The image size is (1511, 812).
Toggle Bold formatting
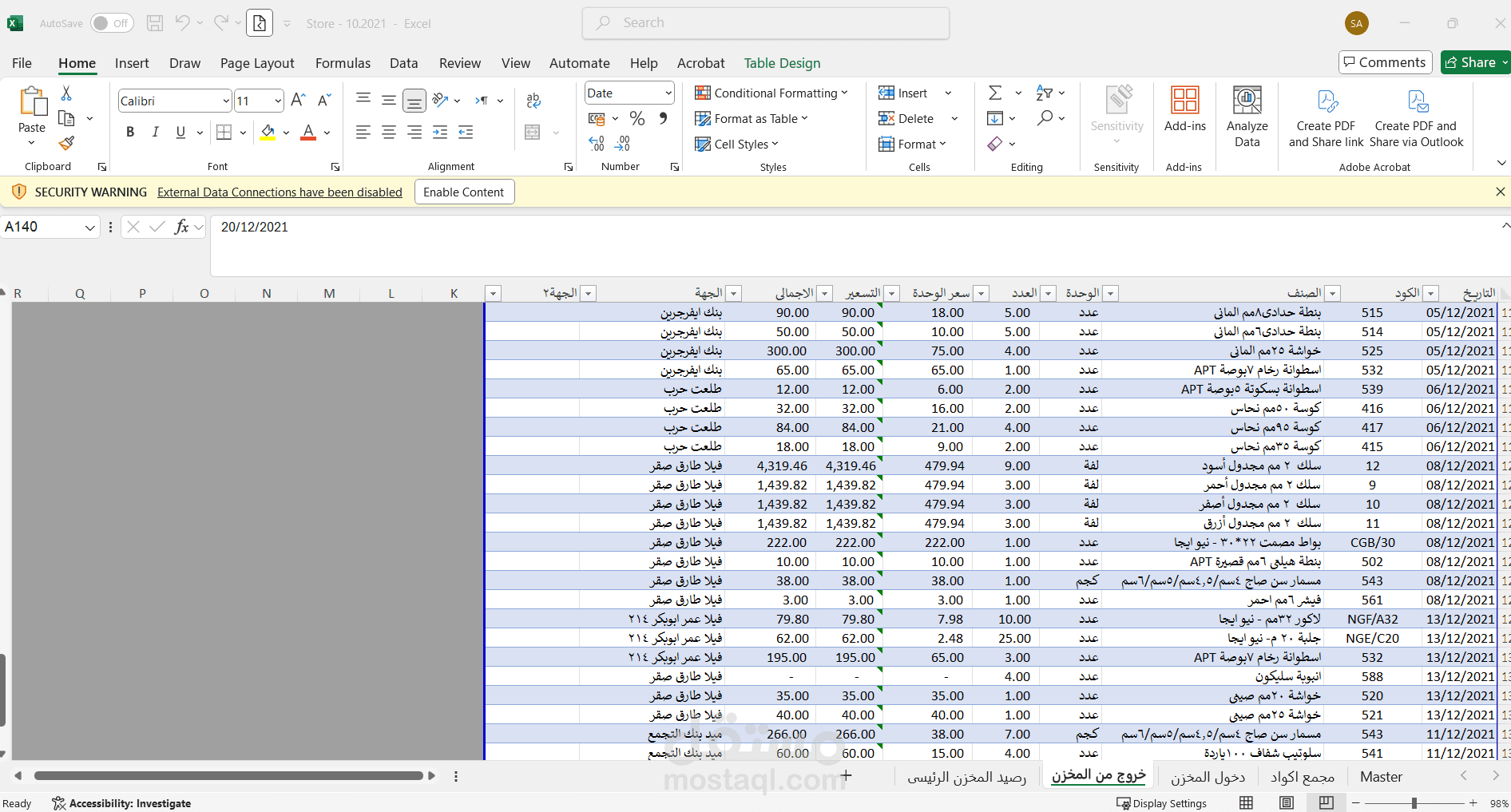tap(130, 132)
